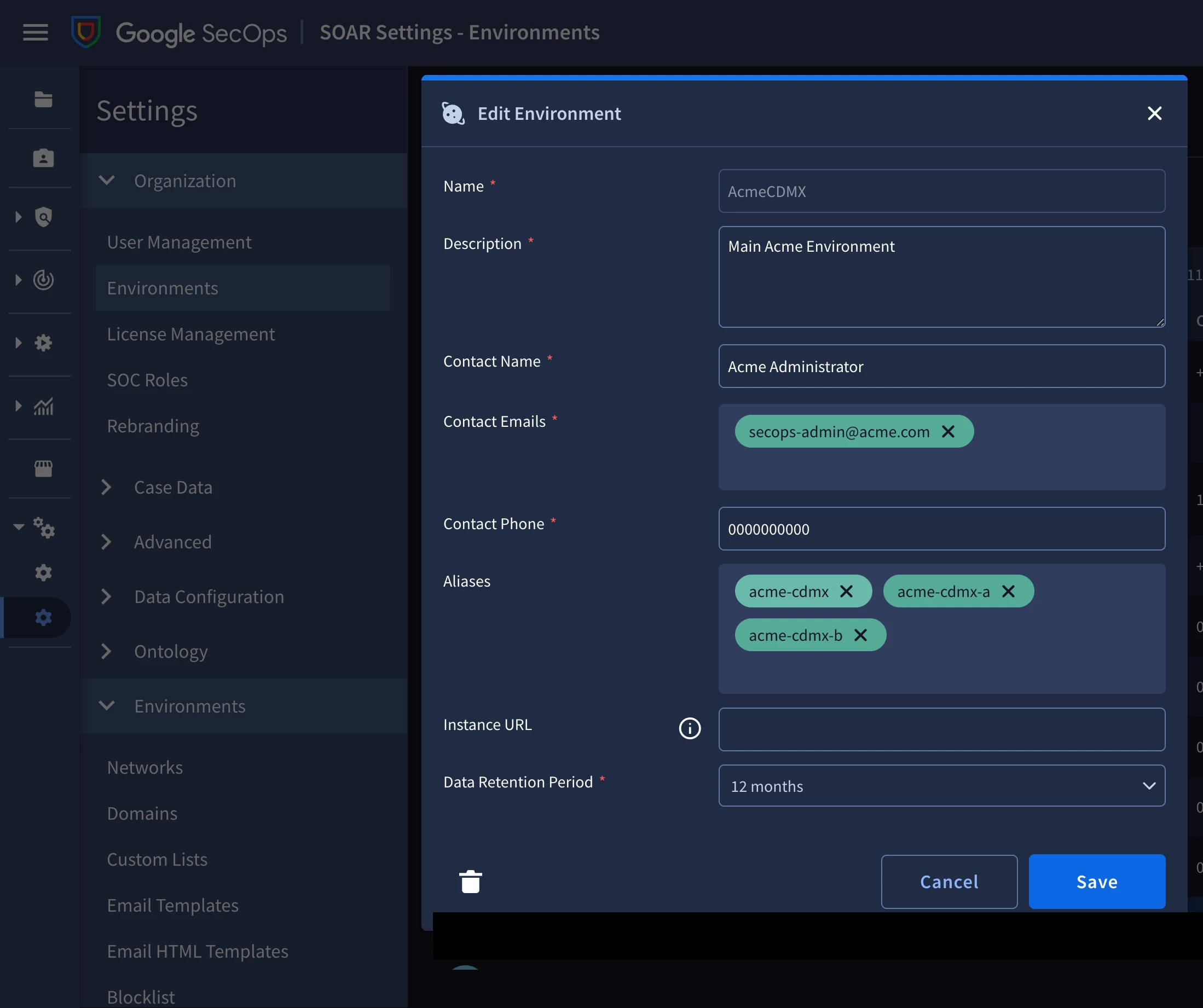Open the Data Retention Period dropdown
1203x1008 pixels.
pyautogui.click(x=942, y=785)
